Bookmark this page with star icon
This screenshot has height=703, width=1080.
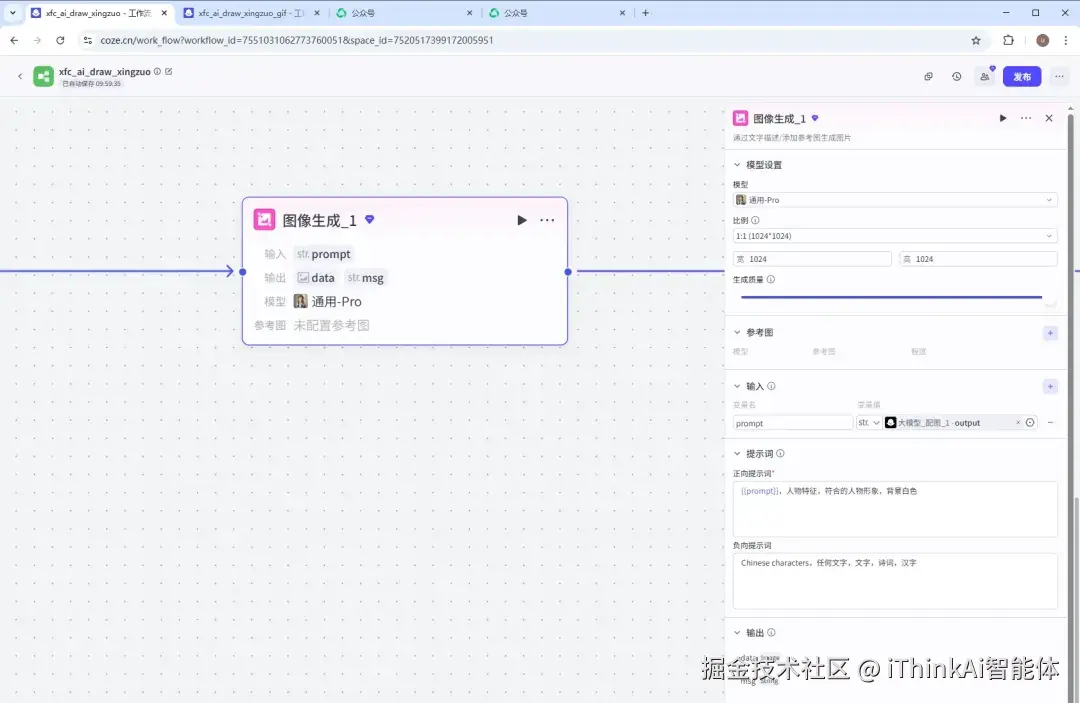click(x=976, y=41)
